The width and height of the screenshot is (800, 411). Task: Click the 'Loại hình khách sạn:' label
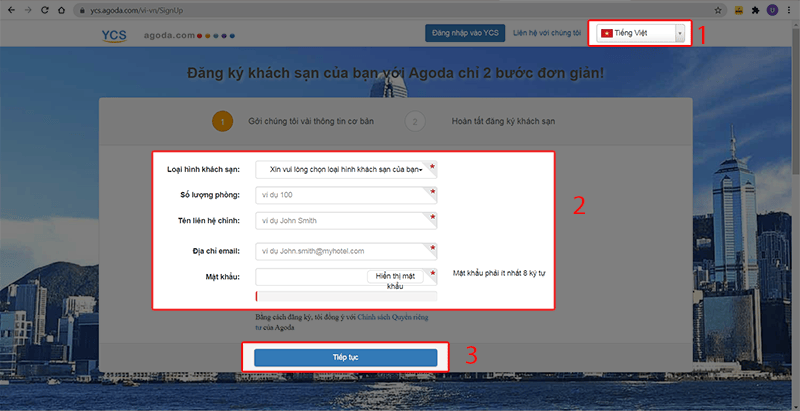204,169
